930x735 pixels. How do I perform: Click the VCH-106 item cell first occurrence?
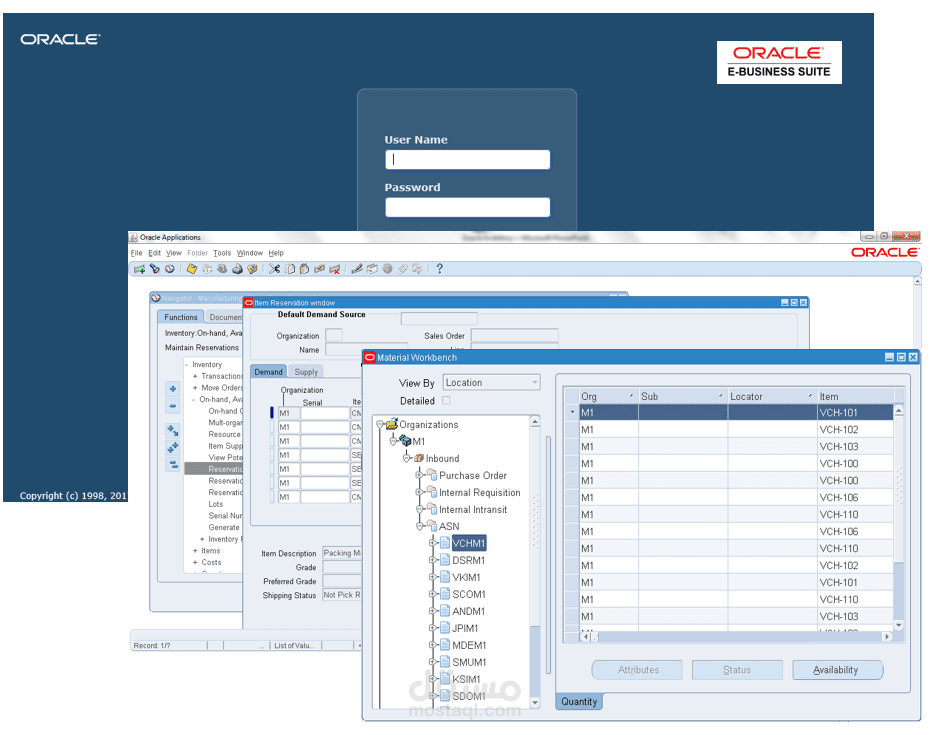pyautogui.click(x=855, y=498)
